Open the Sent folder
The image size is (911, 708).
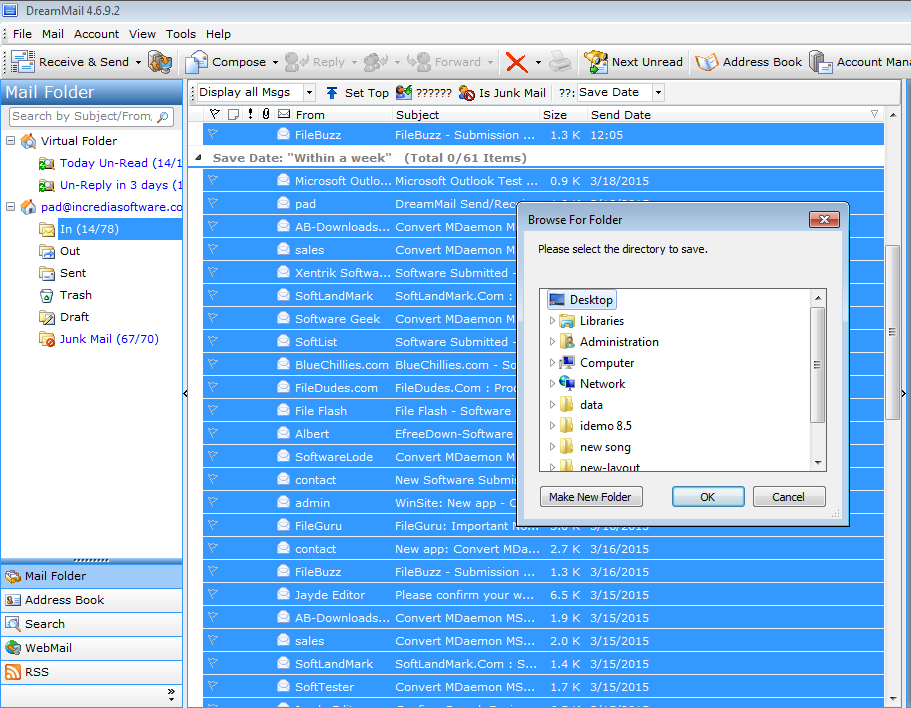coord(73,273)
